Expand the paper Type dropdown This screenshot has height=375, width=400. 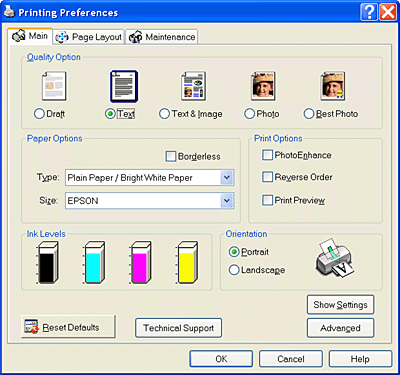pyautogui.click(x=227, y=177)
